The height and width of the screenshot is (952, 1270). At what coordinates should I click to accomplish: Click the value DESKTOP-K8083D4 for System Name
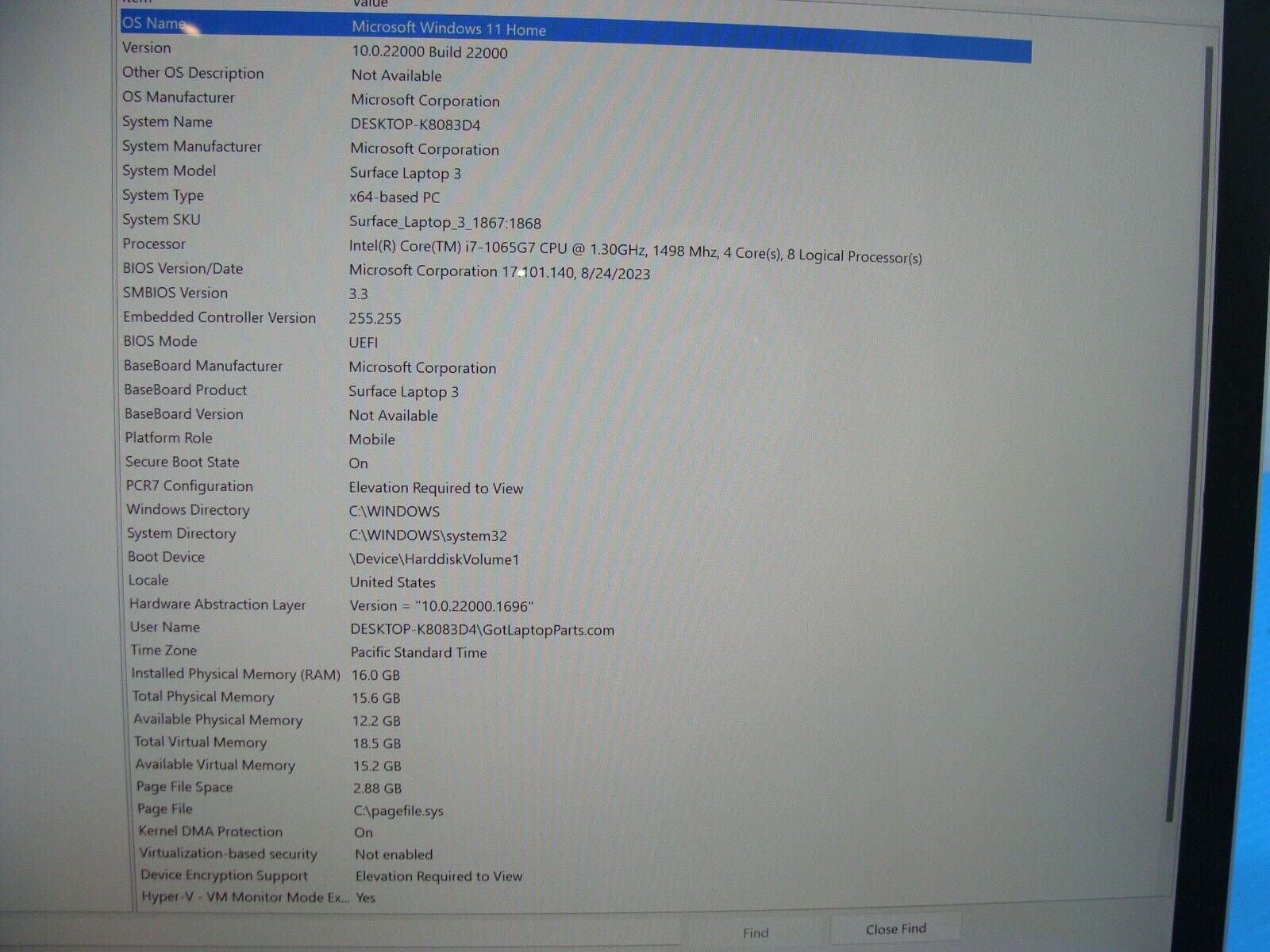415,125
